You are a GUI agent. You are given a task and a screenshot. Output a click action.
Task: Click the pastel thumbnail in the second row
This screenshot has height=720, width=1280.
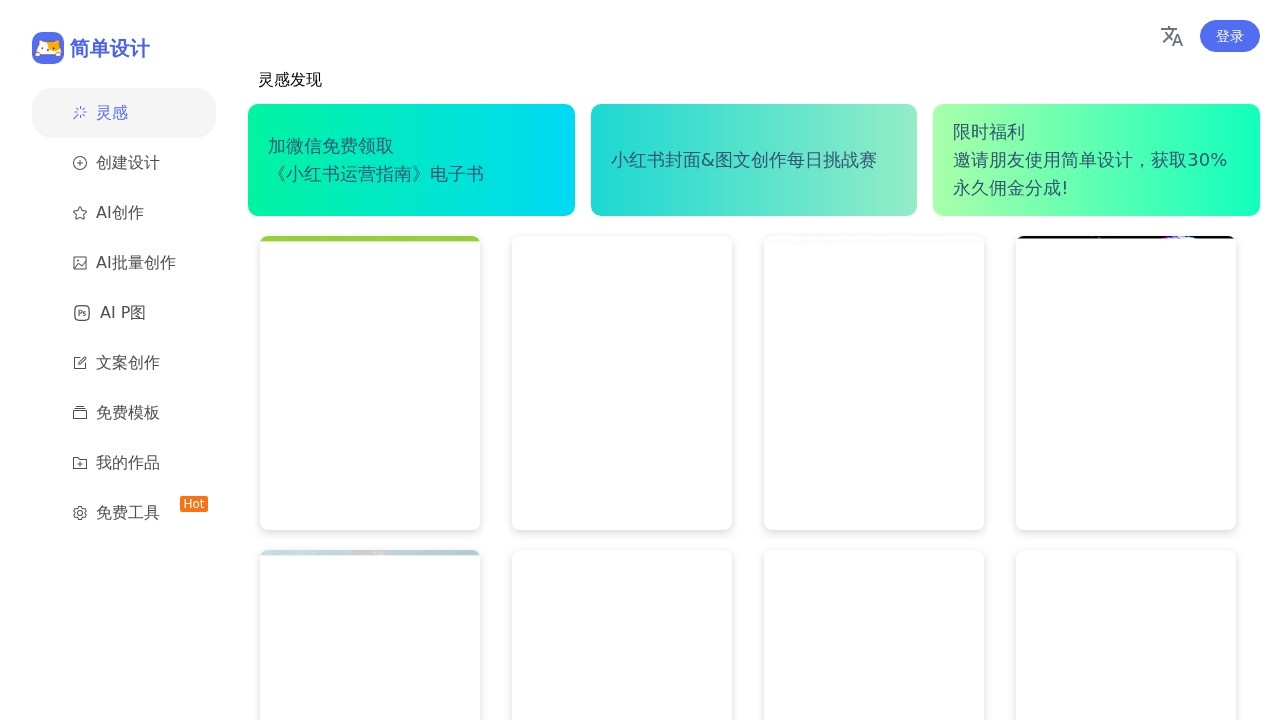(x=370, y=635)
